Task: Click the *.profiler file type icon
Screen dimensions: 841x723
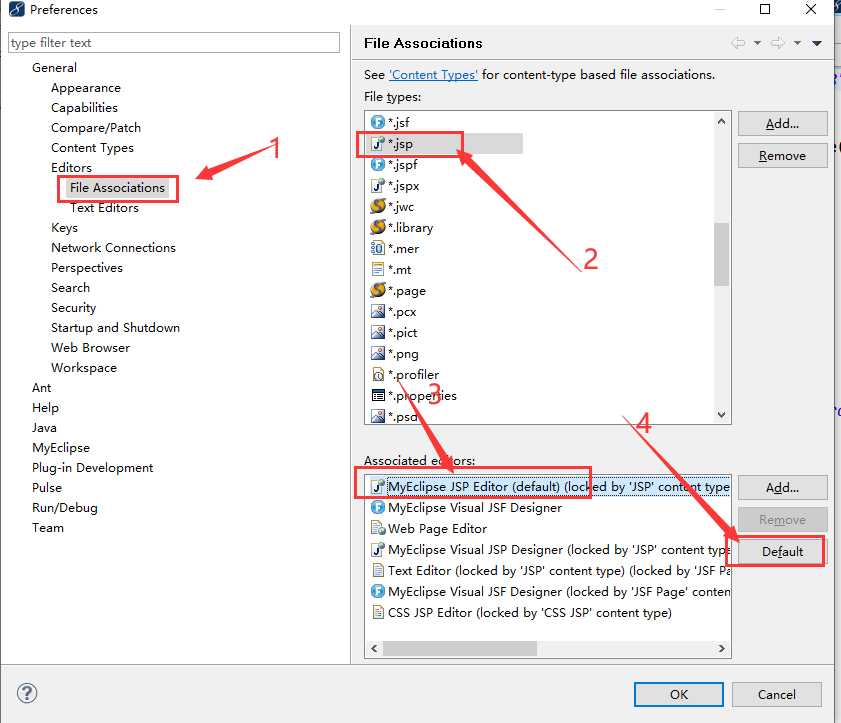Action: pyautogui.click(x=378, y=374)
